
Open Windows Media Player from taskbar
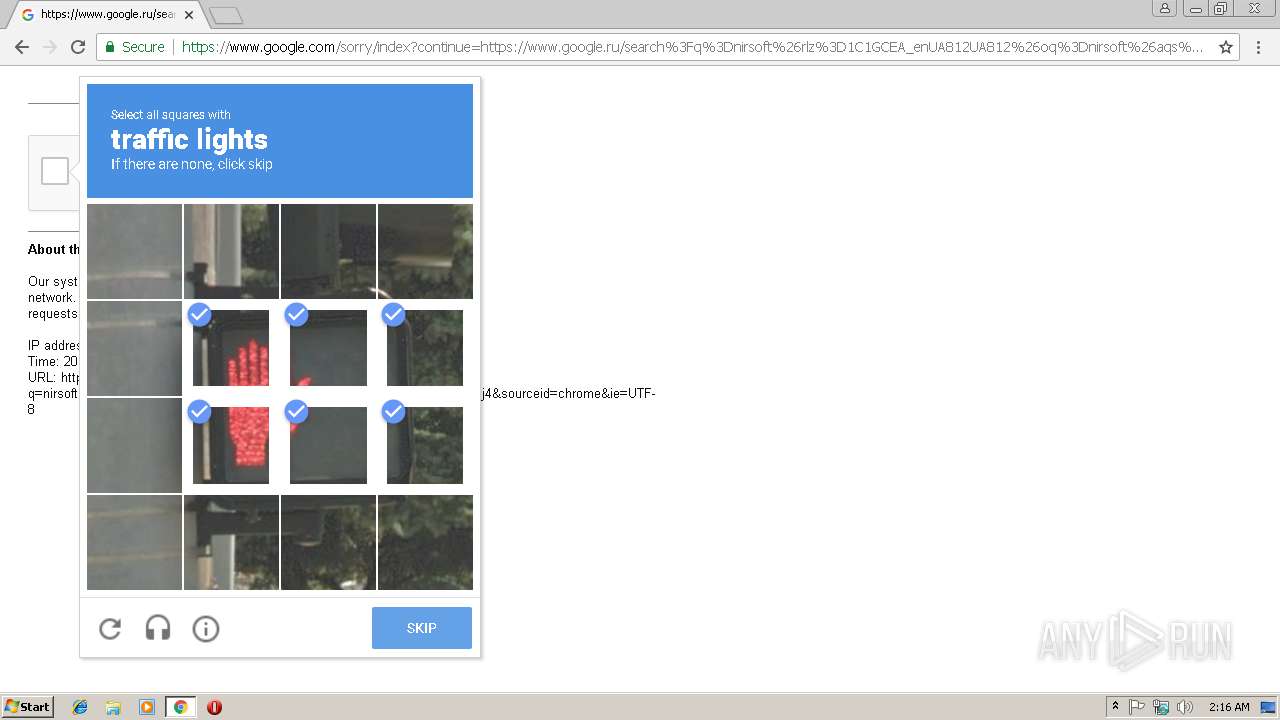[x=147, y=707]
